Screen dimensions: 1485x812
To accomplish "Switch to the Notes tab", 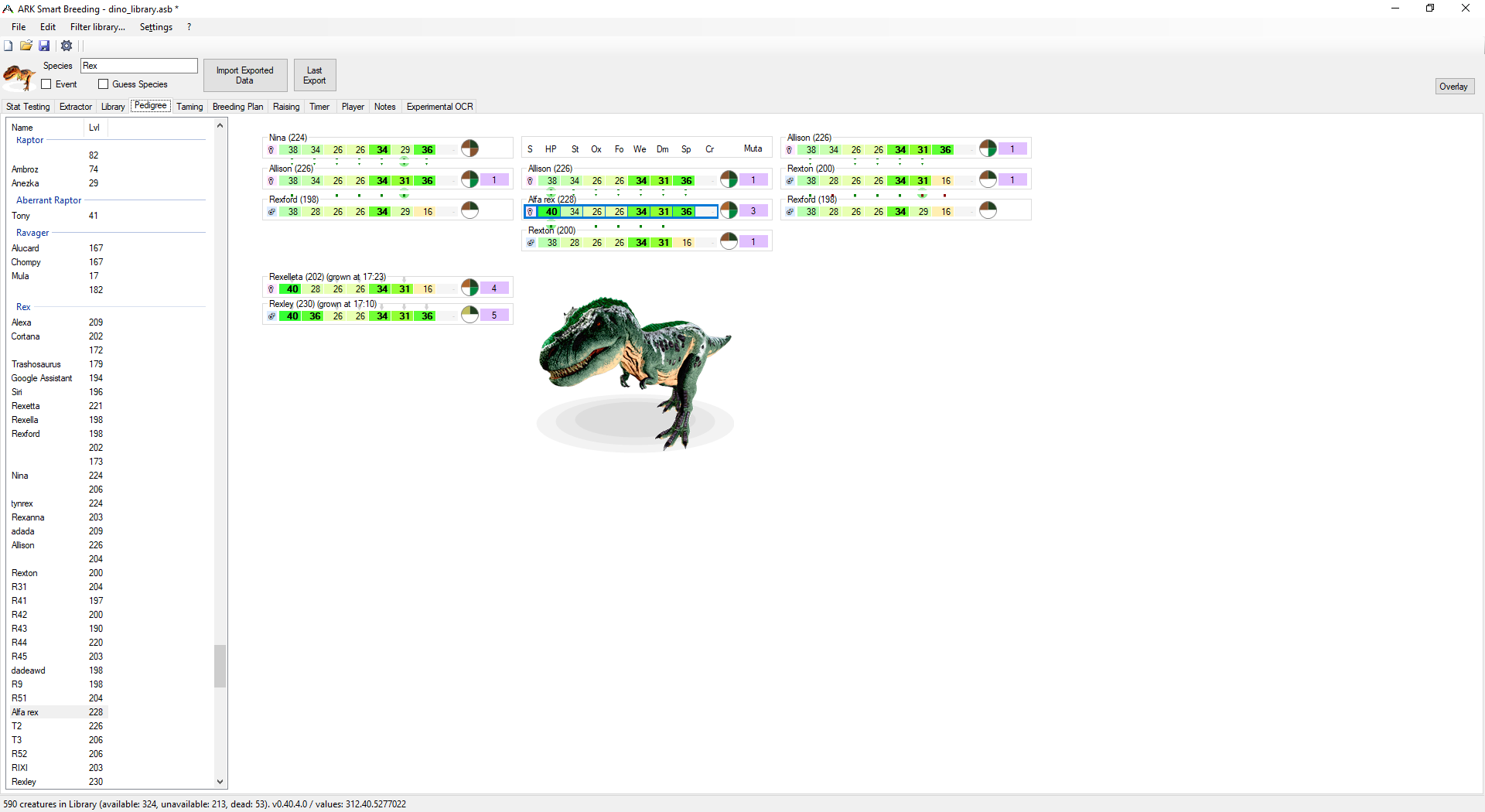I will (385, 107).
